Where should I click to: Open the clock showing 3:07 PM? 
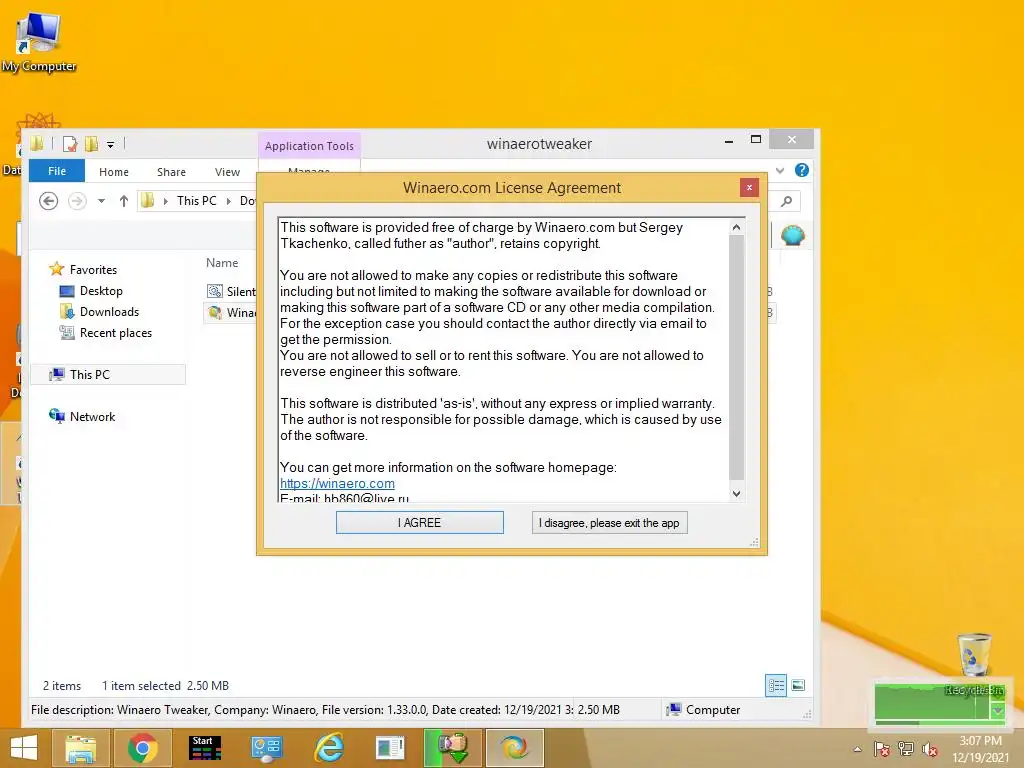pyautogui.click(x=980, y=749)
